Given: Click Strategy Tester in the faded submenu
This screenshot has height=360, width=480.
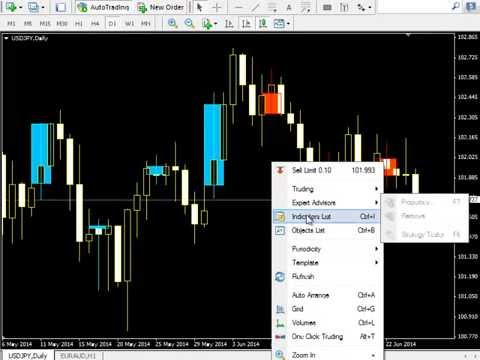Looking at the screenshot, I should (x=424, y=234).
